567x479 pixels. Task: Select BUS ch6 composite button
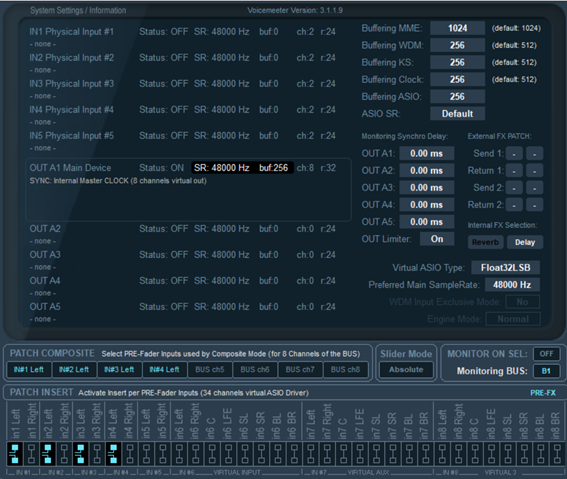point(255,369)
